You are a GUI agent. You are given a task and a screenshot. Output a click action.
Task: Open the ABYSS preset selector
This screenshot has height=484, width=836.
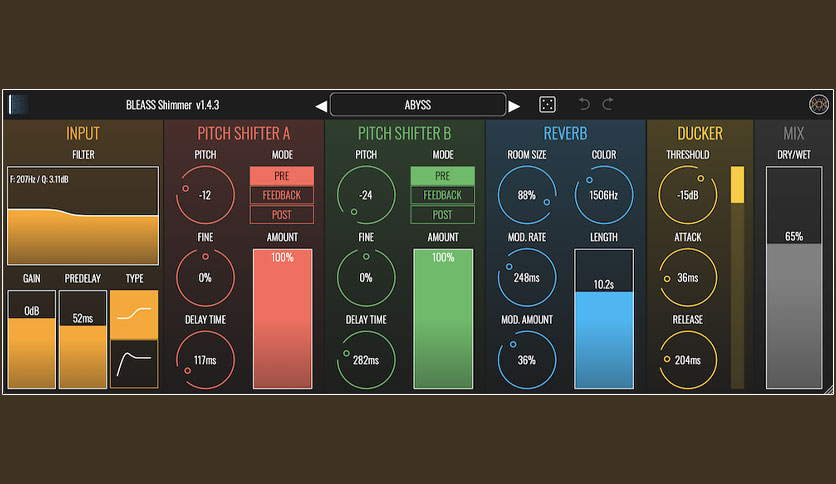tap(417, 105)
